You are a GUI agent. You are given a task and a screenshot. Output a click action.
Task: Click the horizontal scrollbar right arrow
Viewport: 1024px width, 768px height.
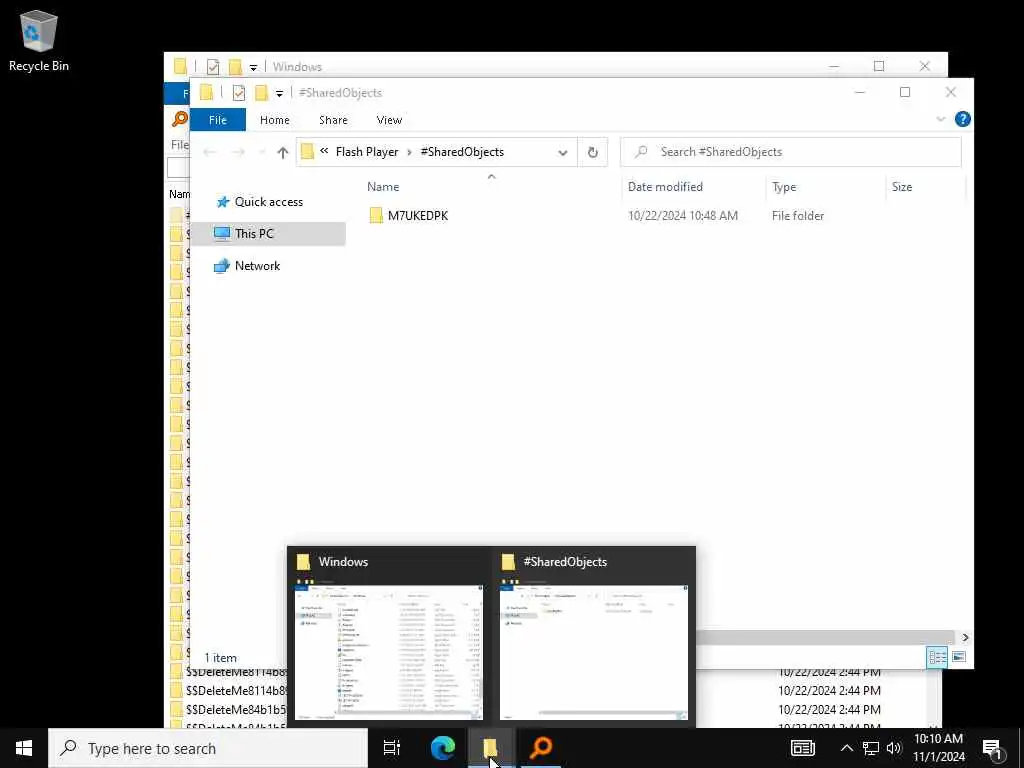(965, 637)
